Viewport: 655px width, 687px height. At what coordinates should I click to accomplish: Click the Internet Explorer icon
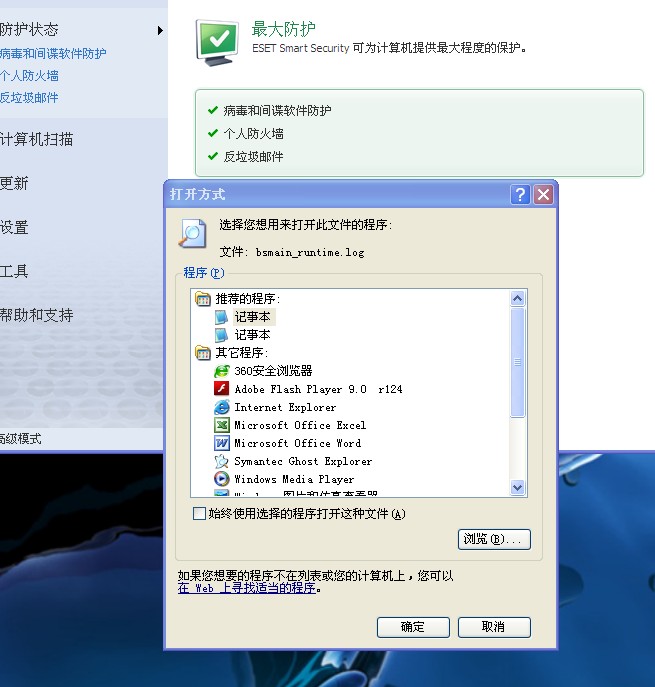(221, 407)
